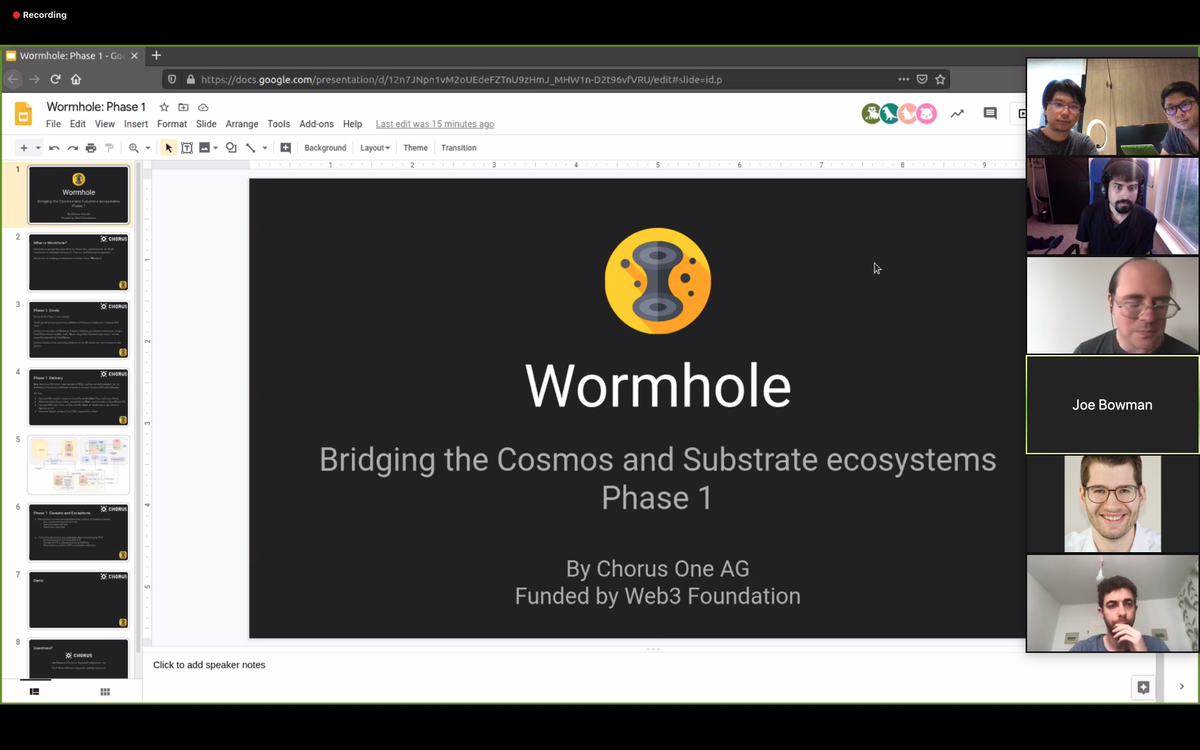This screenshot has width=1200, height=750.
Task: Select the Shape tool
Action: [231, 148]
